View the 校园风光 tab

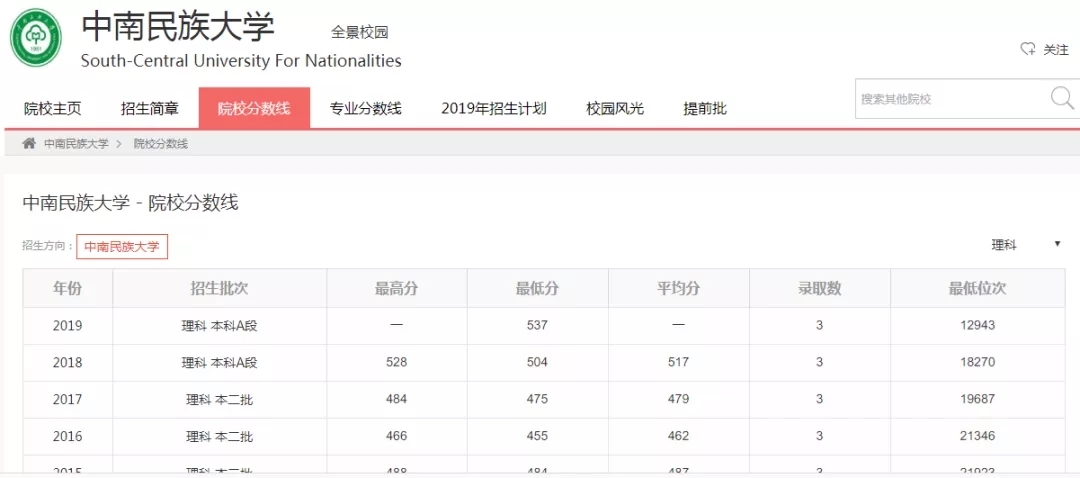coord(615,109)
